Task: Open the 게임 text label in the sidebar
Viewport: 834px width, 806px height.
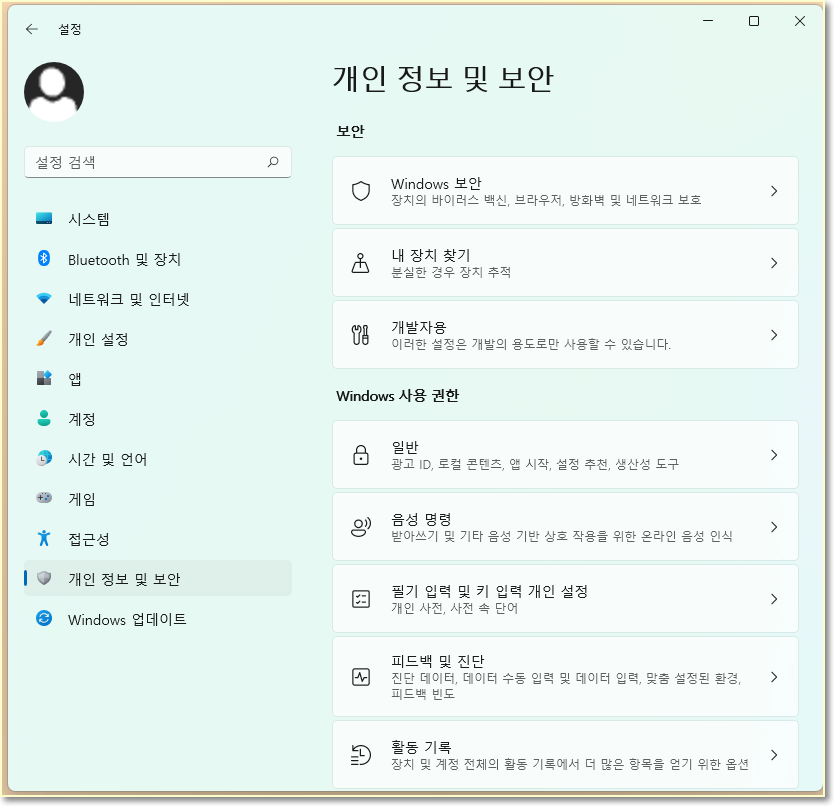Action: tap(82, 499)
